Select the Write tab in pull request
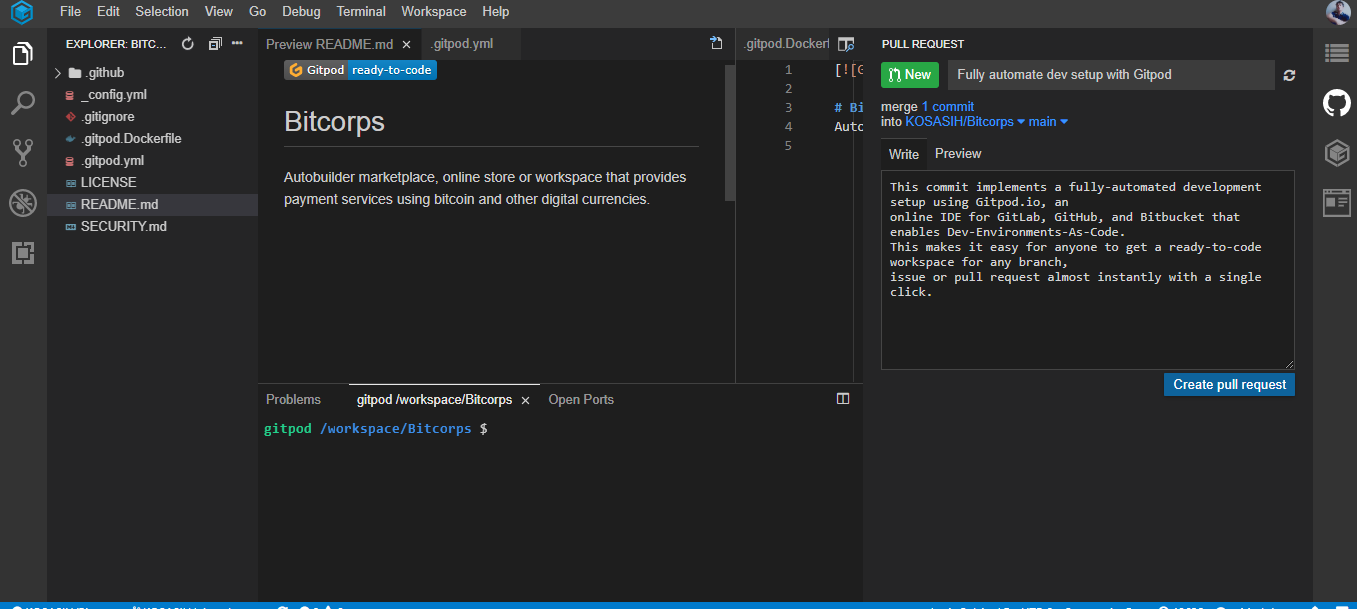The width and height of the screenshot is (1357, 609). pyautogui.click(x=904, y=154)
